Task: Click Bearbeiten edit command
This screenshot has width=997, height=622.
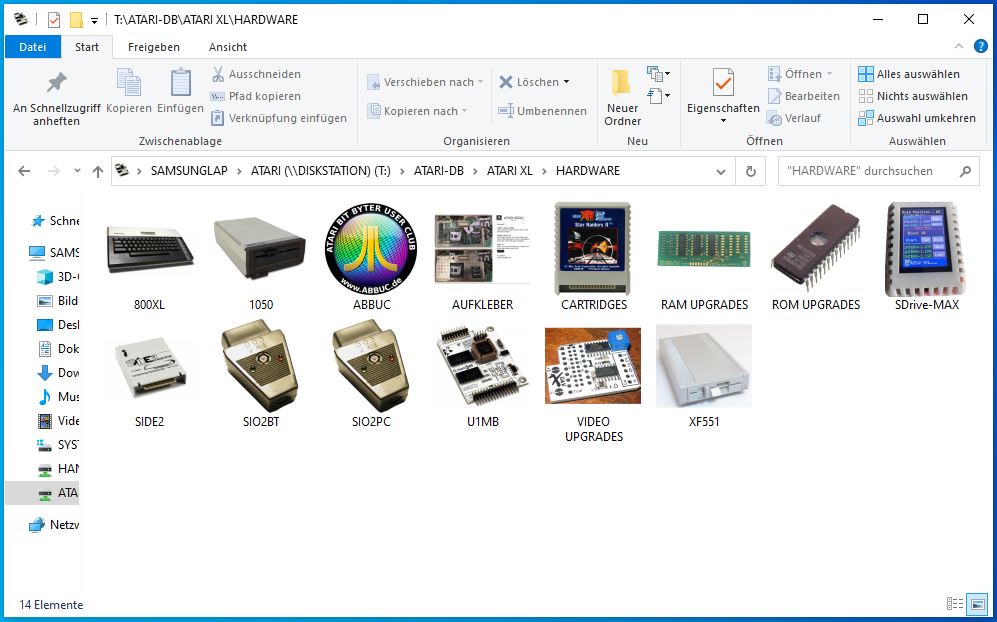Action: (x=804, y=96)
